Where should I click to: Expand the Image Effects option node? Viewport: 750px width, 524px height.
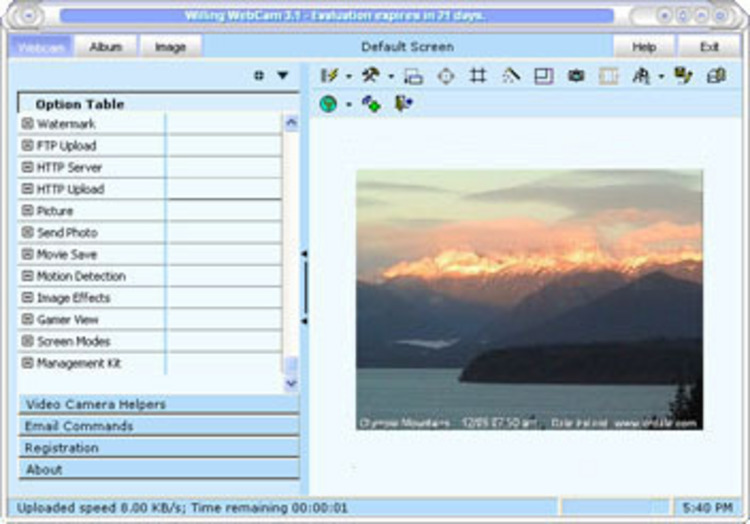pyautogui.click(x=28, y=298)
